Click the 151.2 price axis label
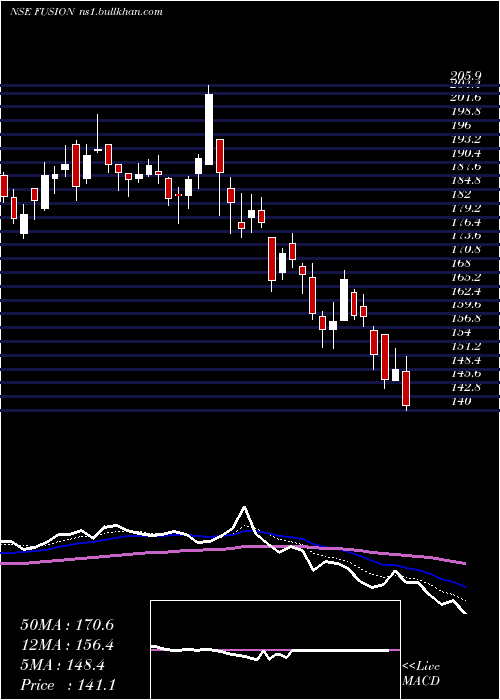Screen dimensions: 500x700 click(466, 346)
